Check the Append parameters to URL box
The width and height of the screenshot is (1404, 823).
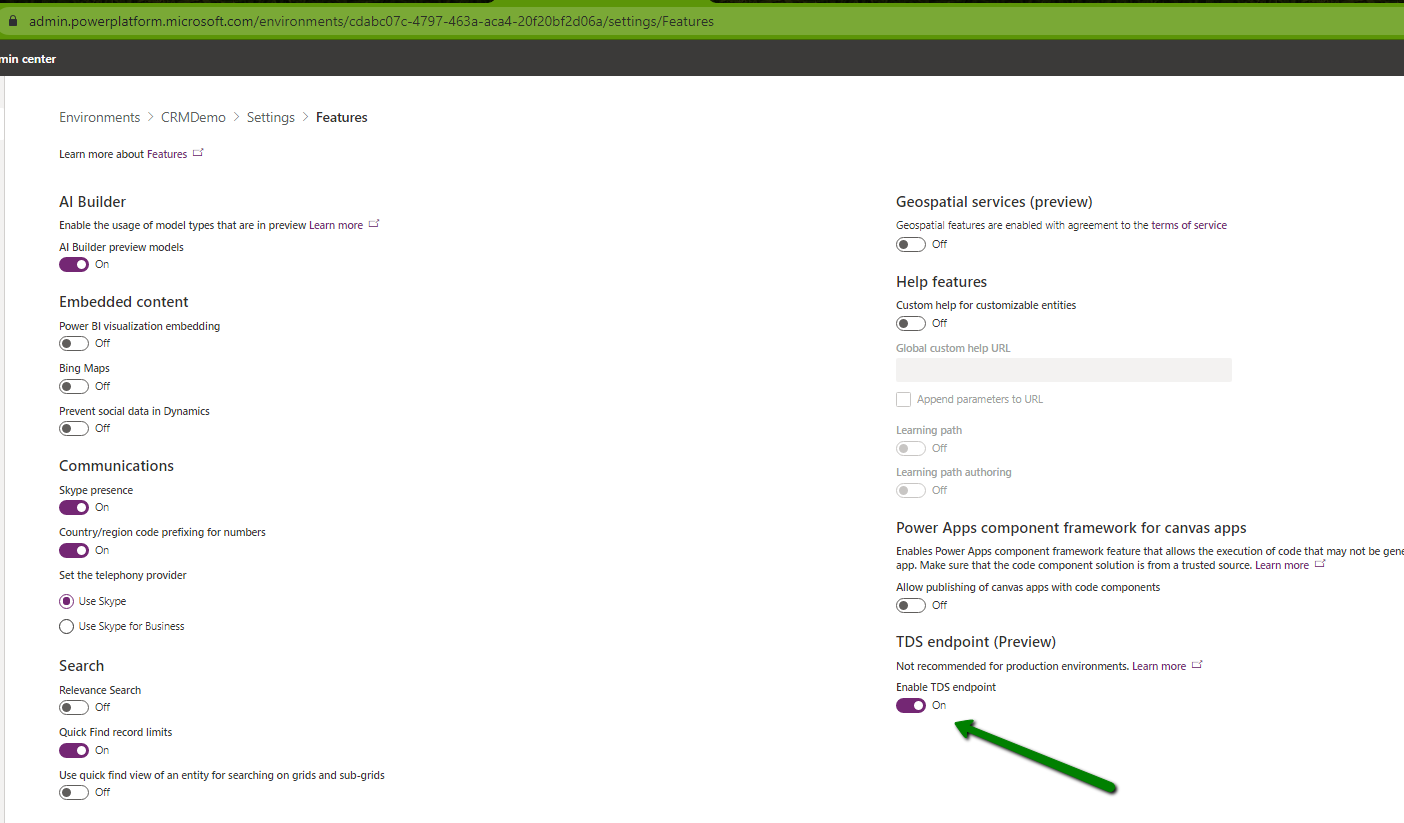click(904, 400)
